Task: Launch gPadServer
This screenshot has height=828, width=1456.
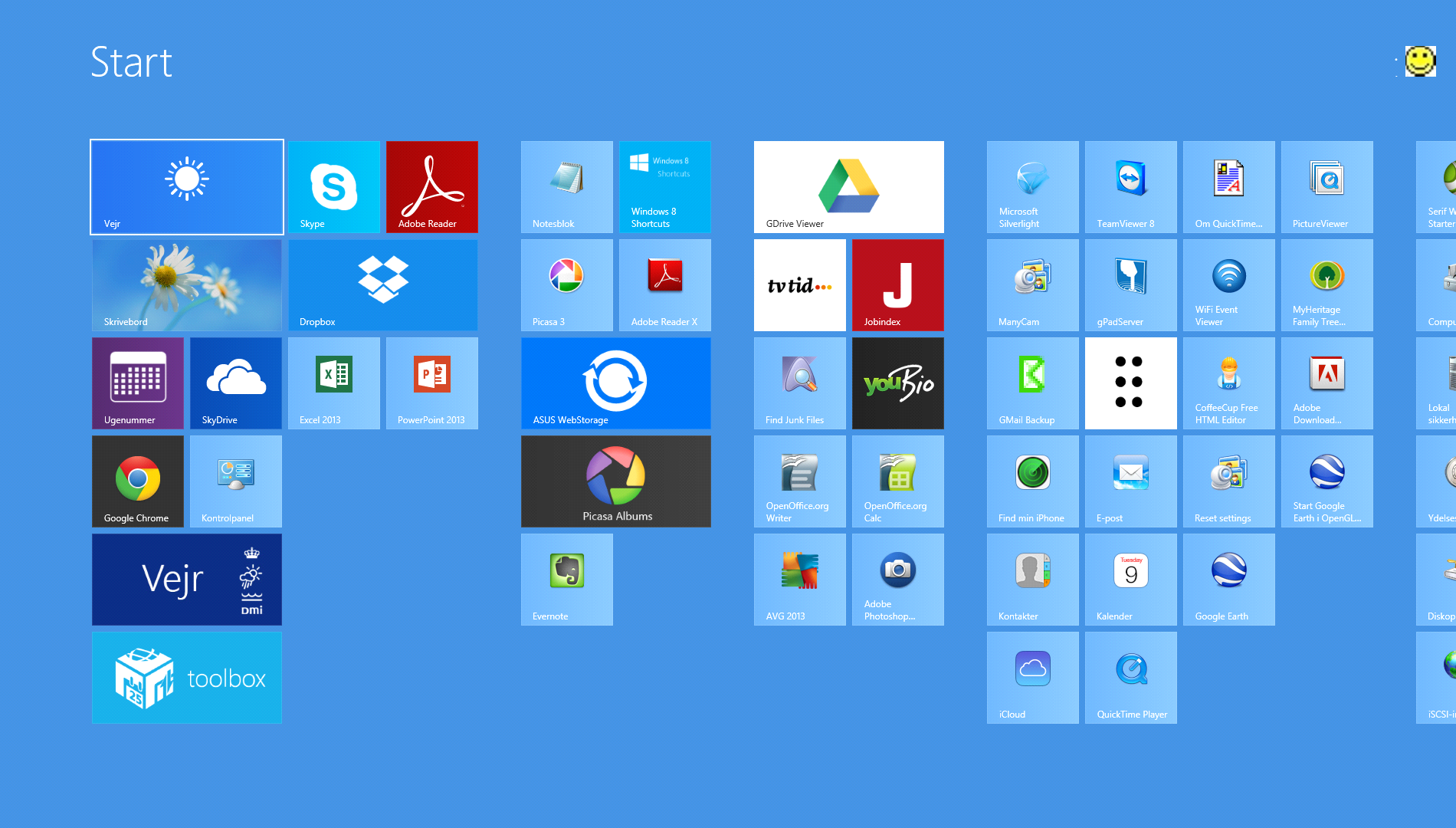Action: click(1131, 285)
